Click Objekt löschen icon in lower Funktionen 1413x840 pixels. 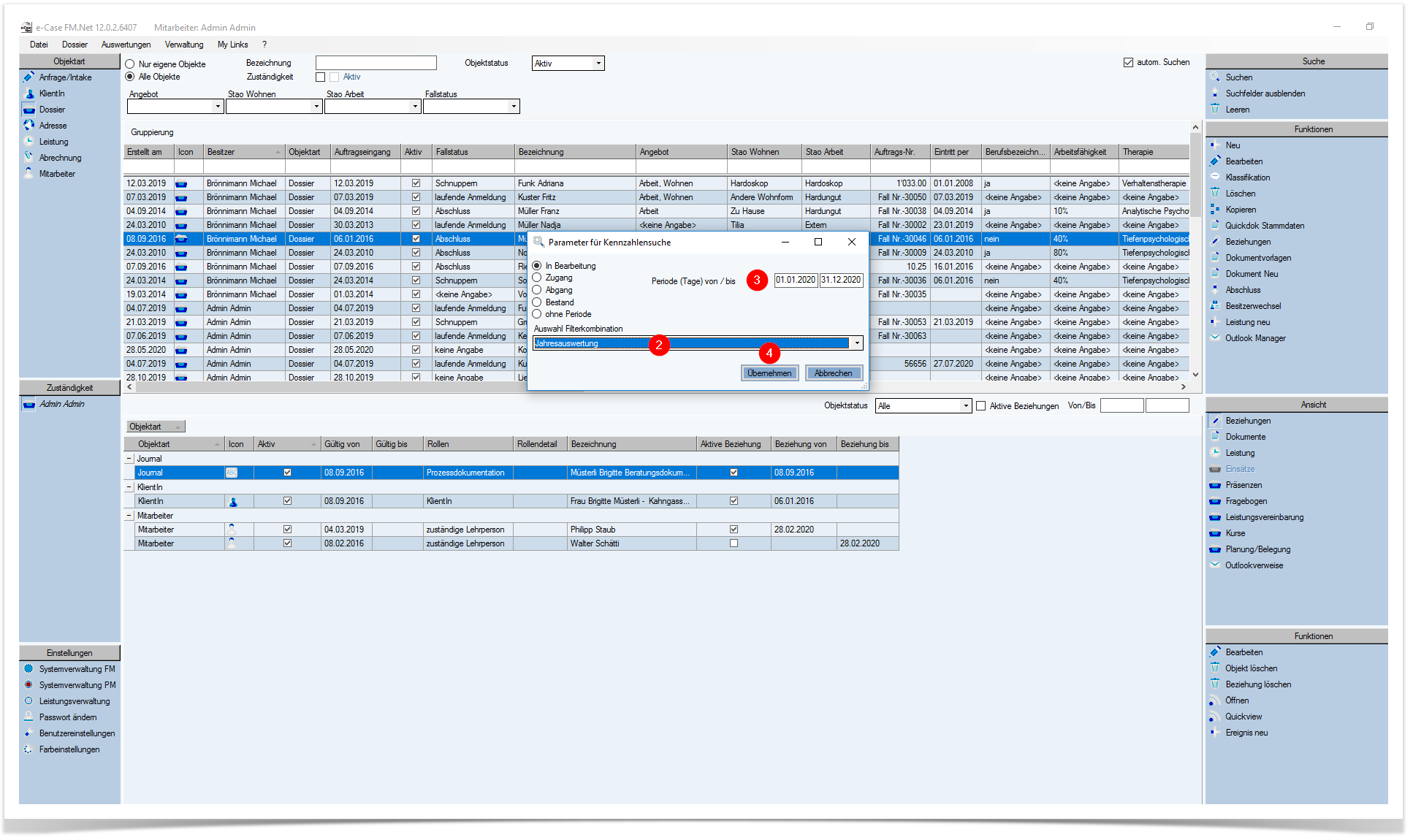pyautogui.click(x=1215, y=668)
